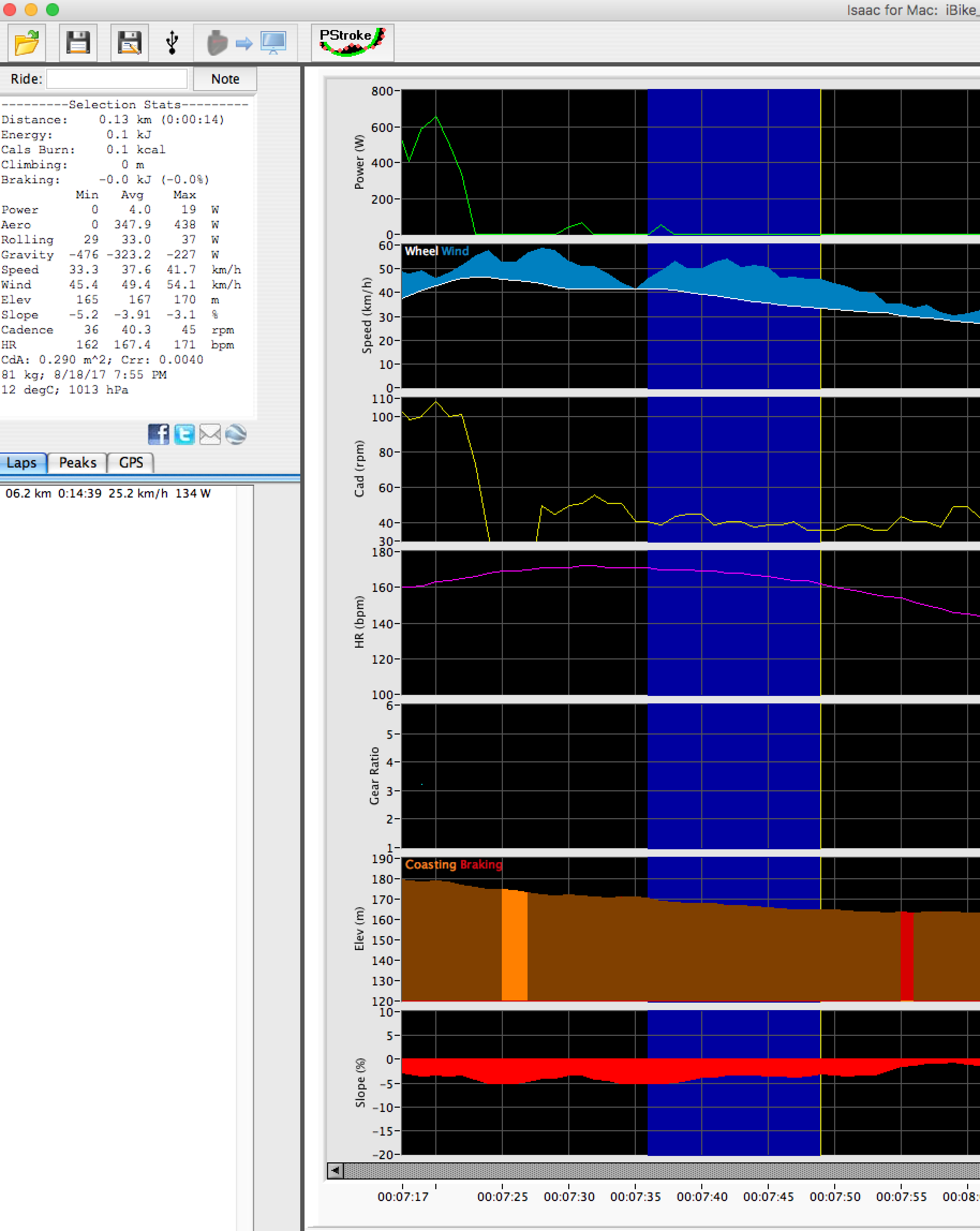Switch to the Peaks tab
The image size is (980, 1231).
pyautogui.click(x=78, y=463)
